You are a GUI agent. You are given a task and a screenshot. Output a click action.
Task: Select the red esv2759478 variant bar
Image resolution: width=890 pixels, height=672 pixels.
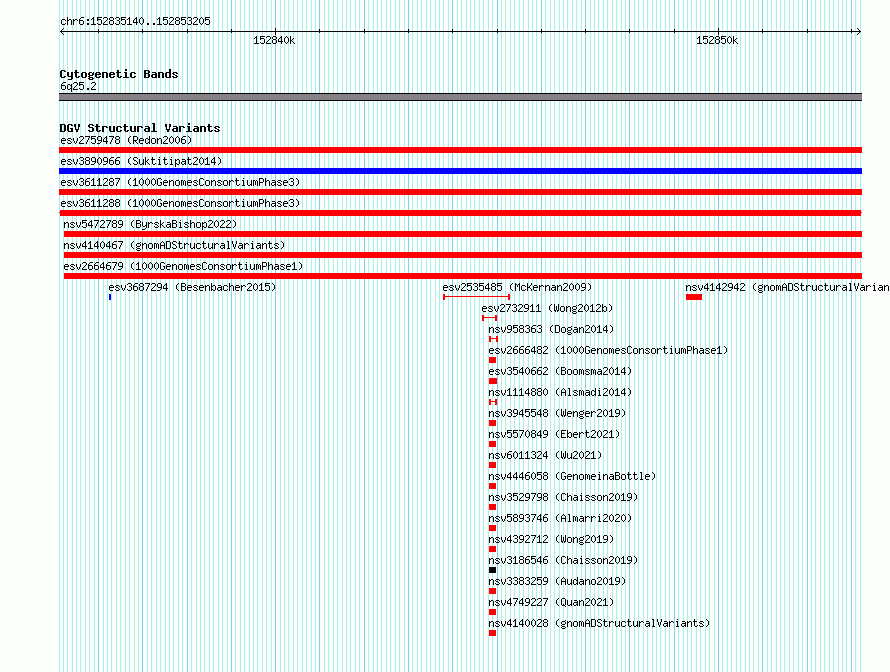pyautogui.click(x=460, y=150)
